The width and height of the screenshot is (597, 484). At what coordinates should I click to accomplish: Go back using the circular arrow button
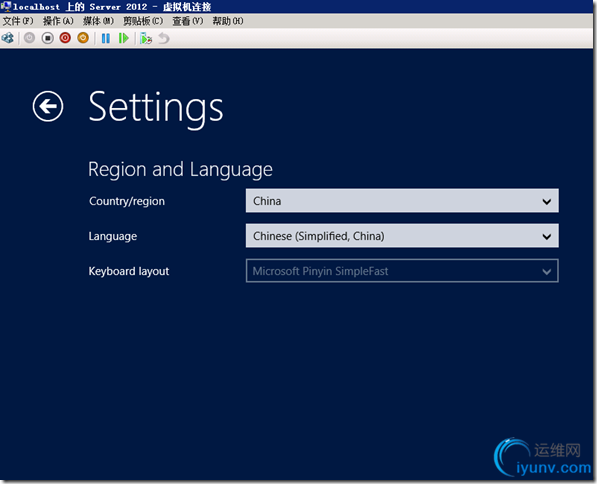[x=48, y=107]
